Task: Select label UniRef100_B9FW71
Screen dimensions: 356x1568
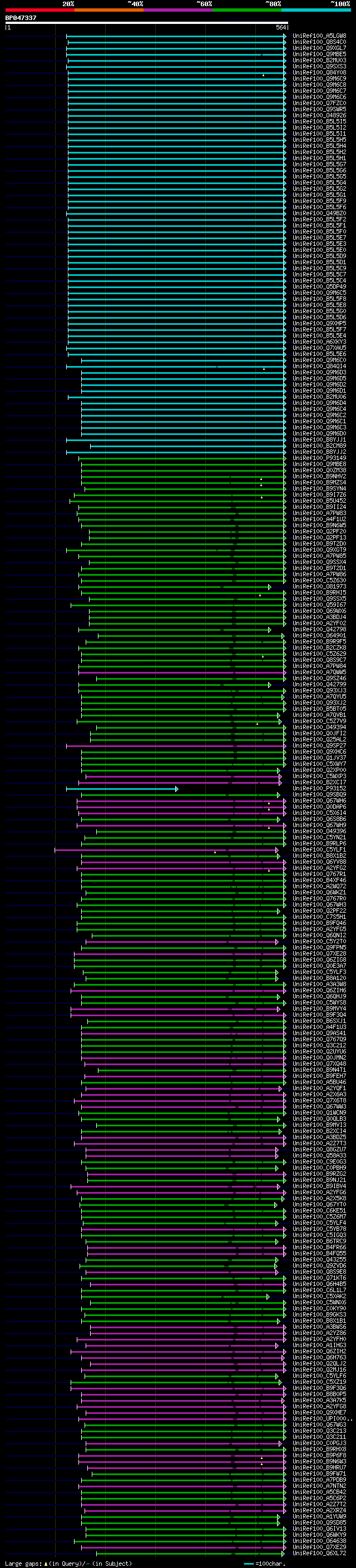Action: pyautogui.click(x=319, y=1473)
